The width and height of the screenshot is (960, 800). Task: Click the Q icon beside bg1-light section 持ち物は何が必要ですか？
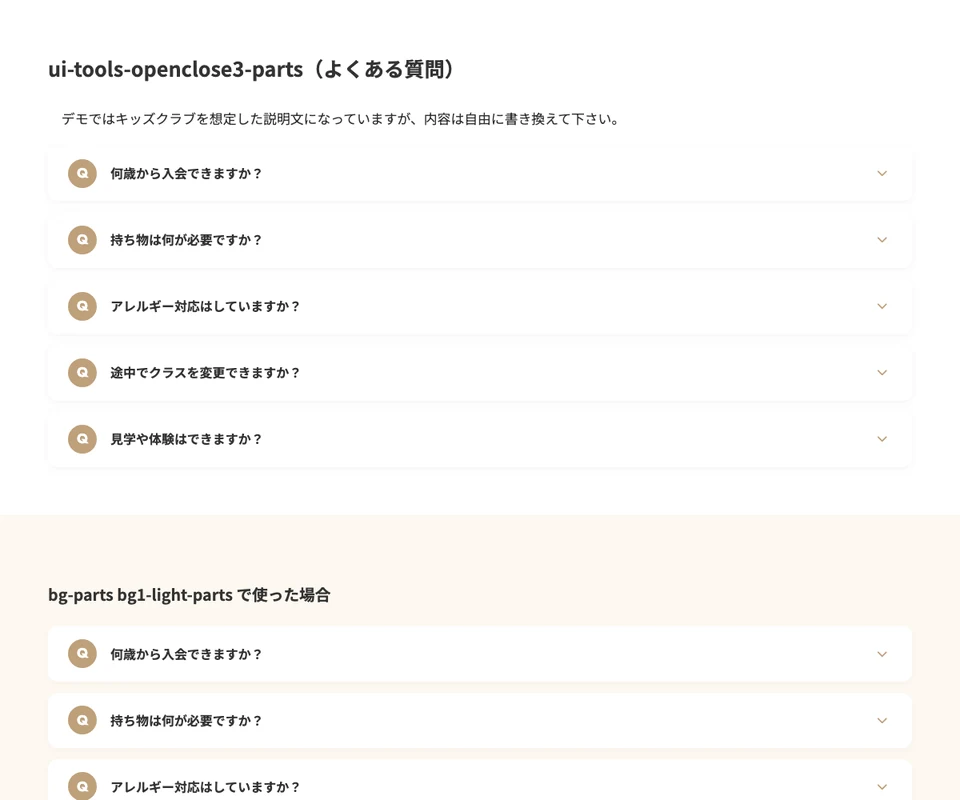click(82, 720)
